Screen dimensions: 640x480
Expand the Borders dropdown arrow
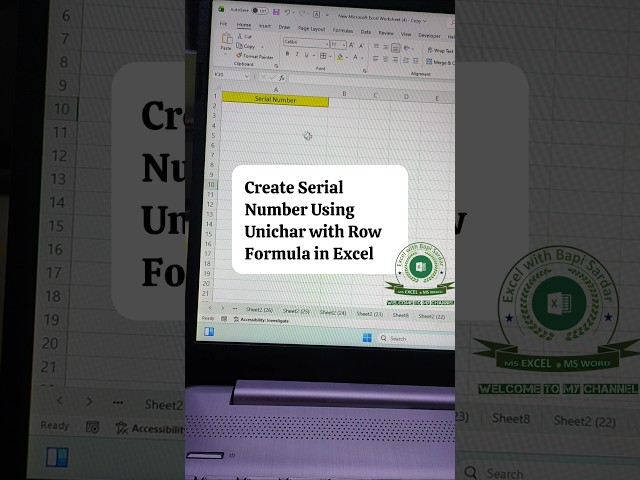330,56
